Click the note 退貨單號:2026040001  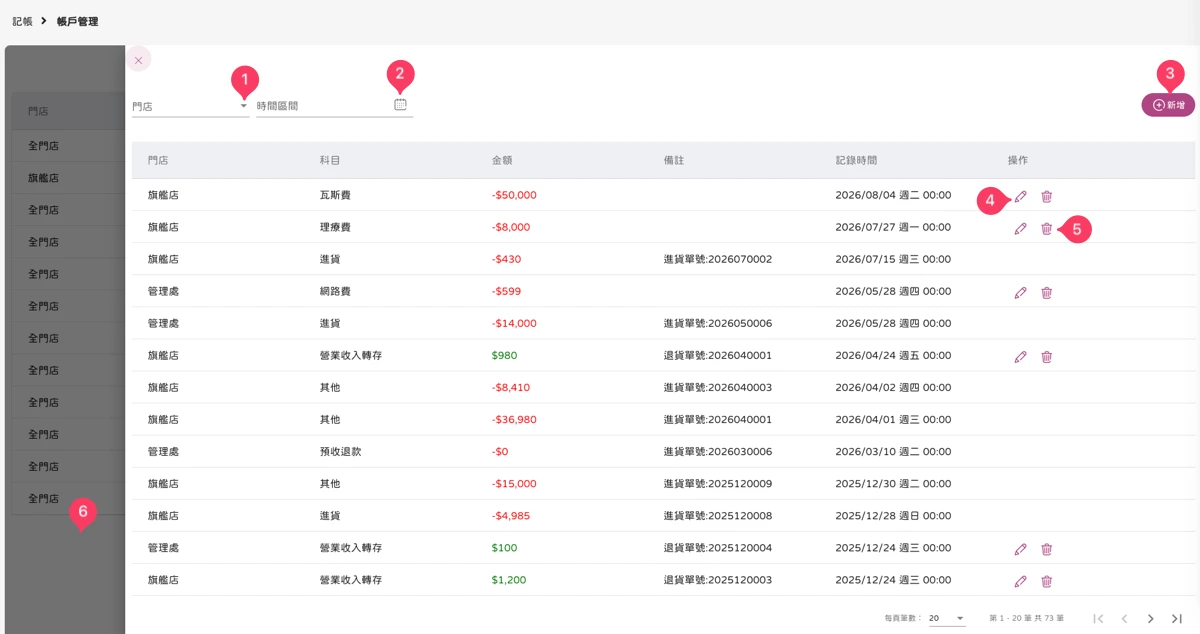click(718, 355)
